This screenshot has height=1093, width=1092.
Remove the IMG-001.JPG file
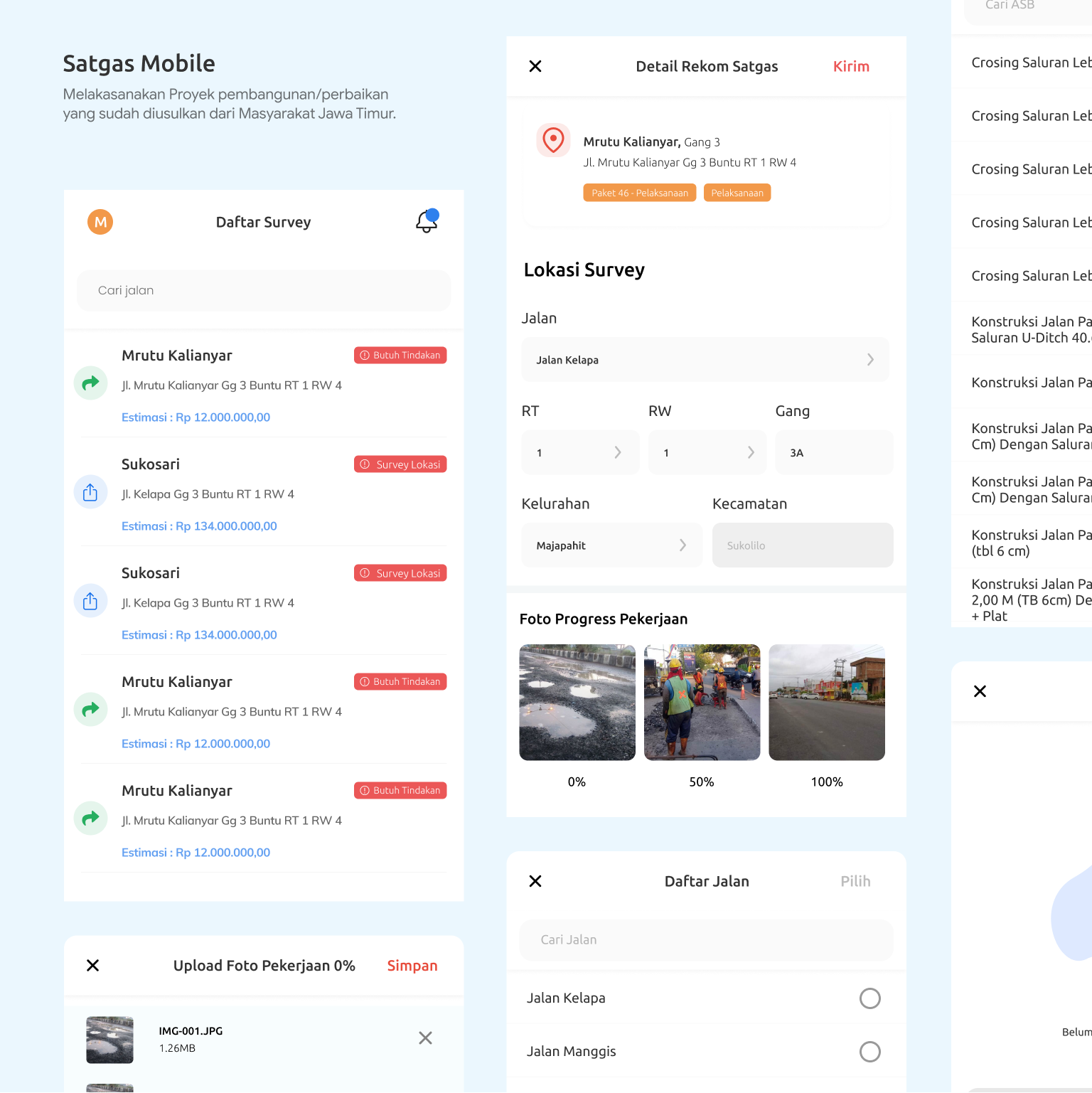tap(425, 1038)
